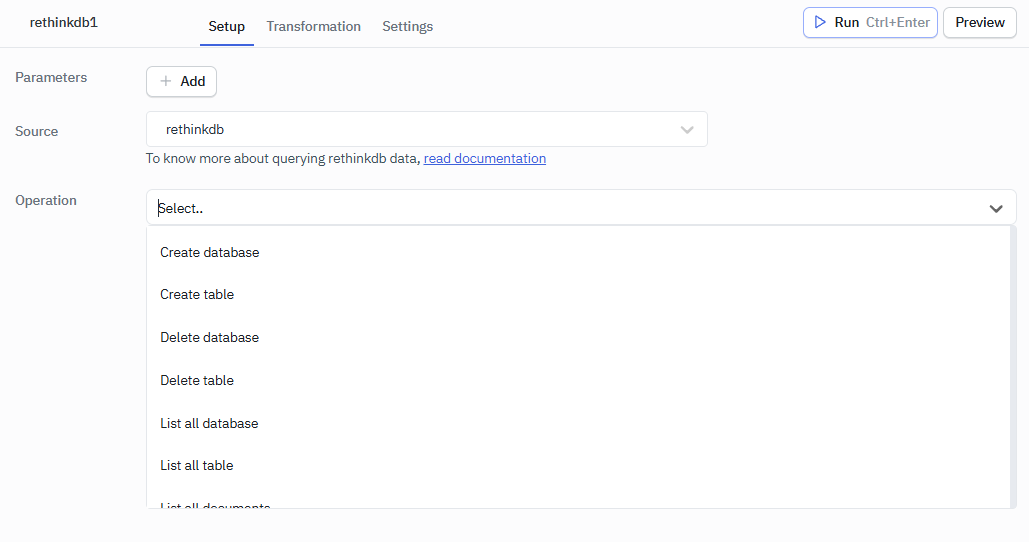Choose Create table operation
This screenshot has height=542, width=1029.
197,294
